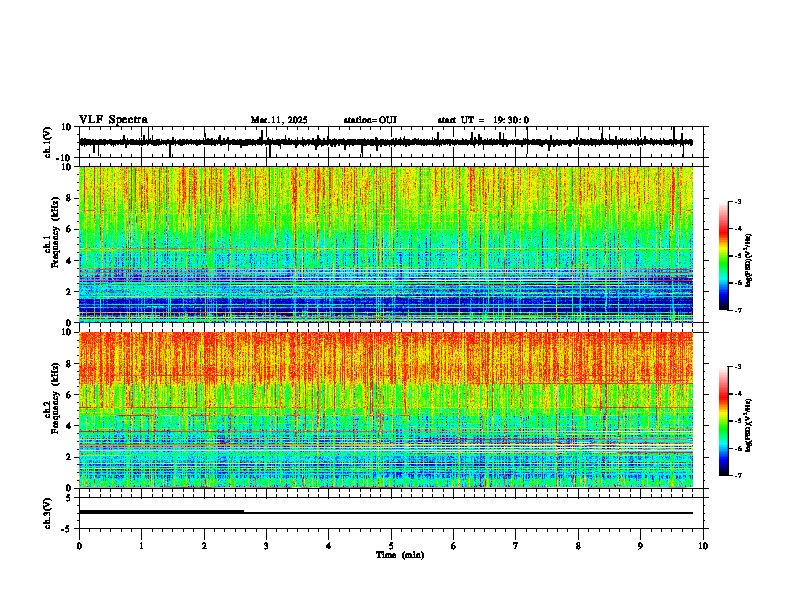Click the "2" kHz tick on ch.2 spectrogram
792x612 pixels.
(x=69, y=457)
